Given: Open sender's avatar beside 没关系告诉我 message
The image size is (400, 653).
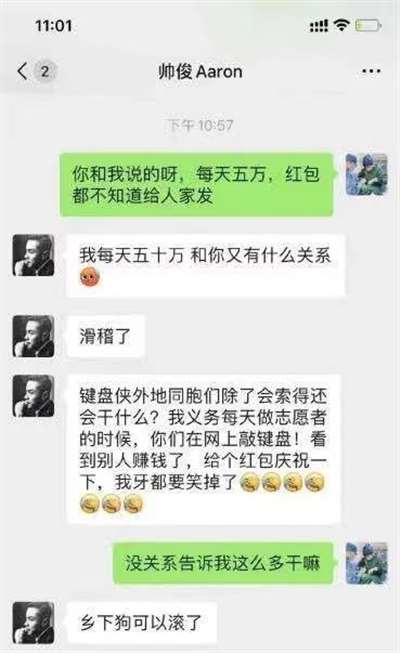Looking at the screenshot, I should pos(367,563).
